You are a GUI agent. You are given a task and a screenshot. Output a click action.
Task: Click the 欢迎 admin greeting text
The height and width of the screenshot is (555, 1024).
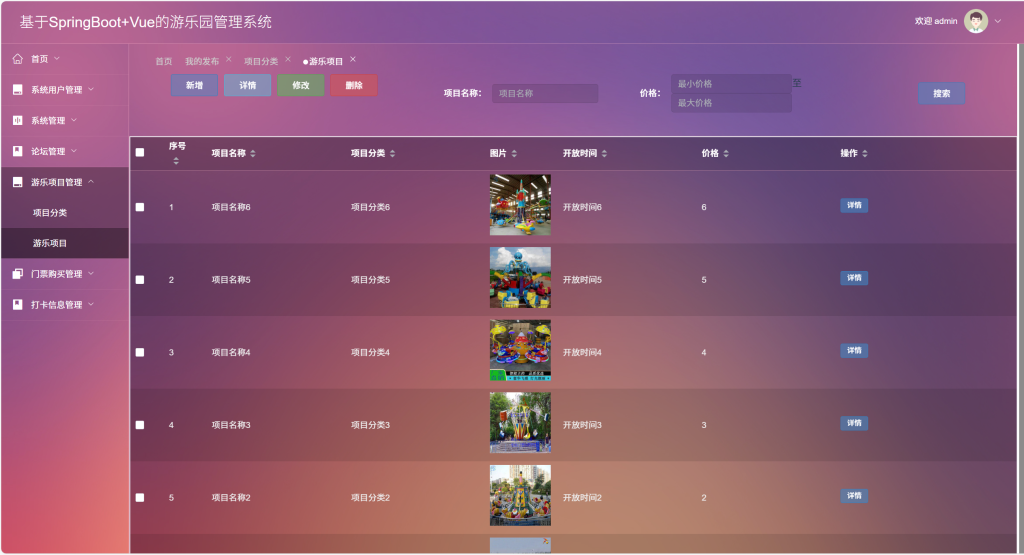coord(936,21)
